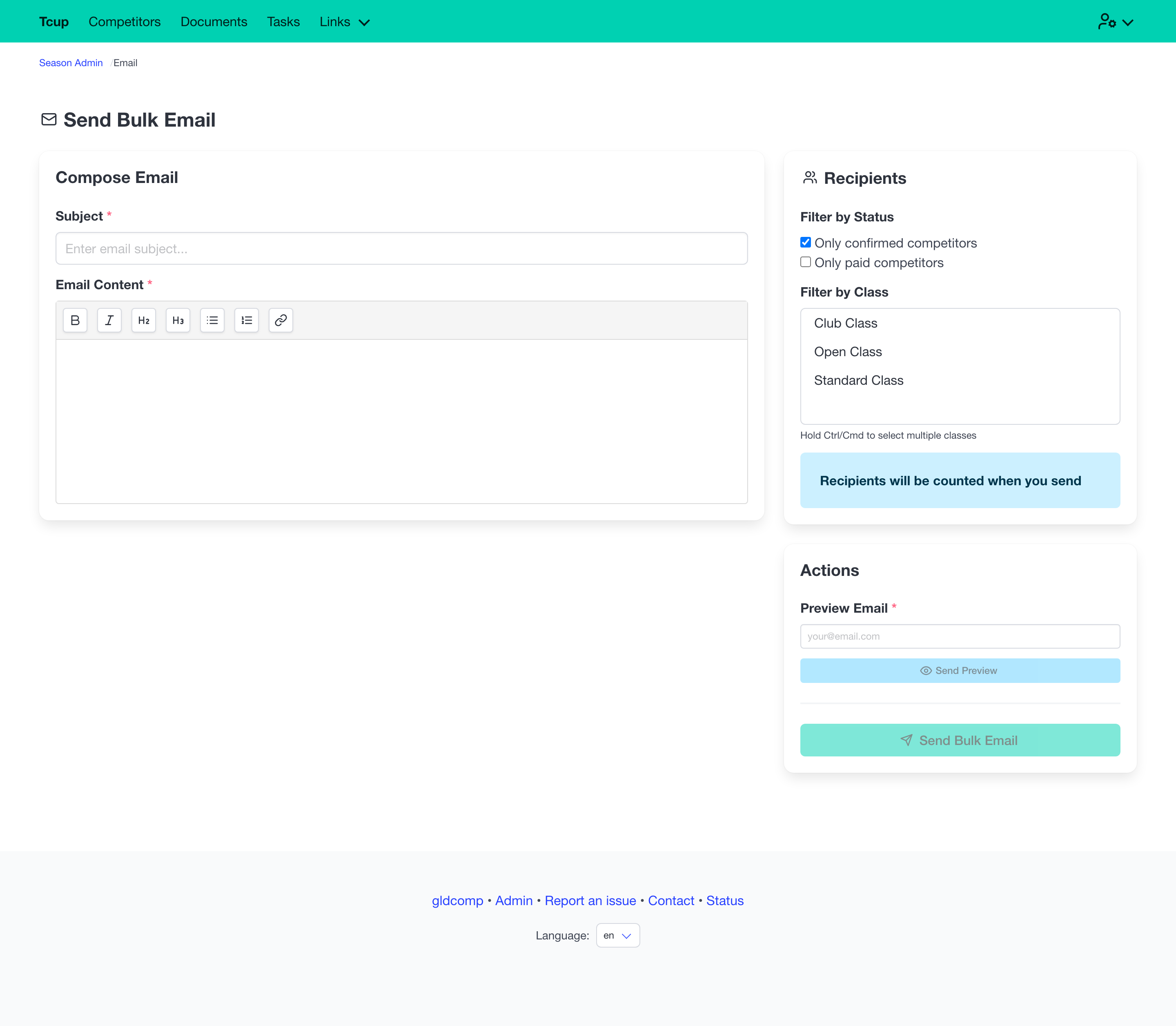This screenshot has height=1026, width=1176.
Task: Select Standard Class in class filter
Action: tap(960, 380)
